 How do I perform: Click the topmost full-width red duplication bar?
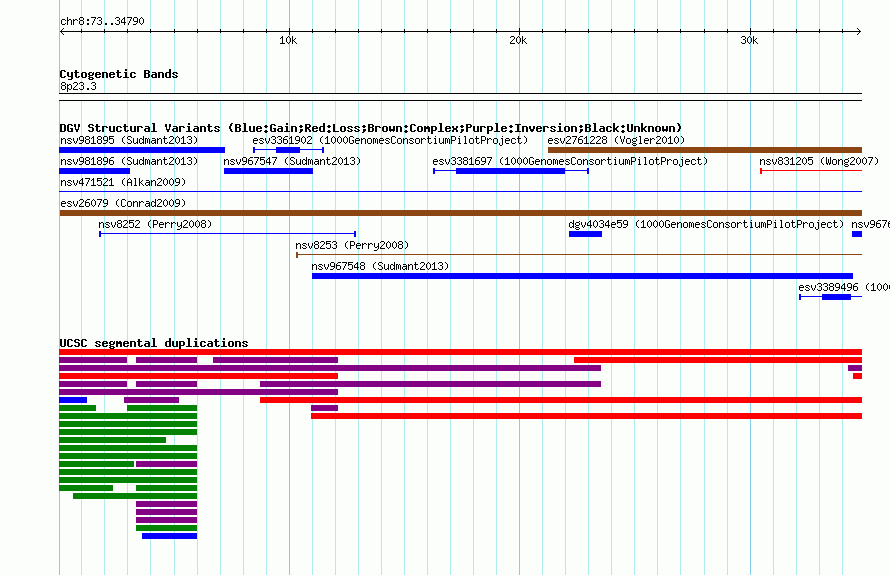tap(460, 352)
